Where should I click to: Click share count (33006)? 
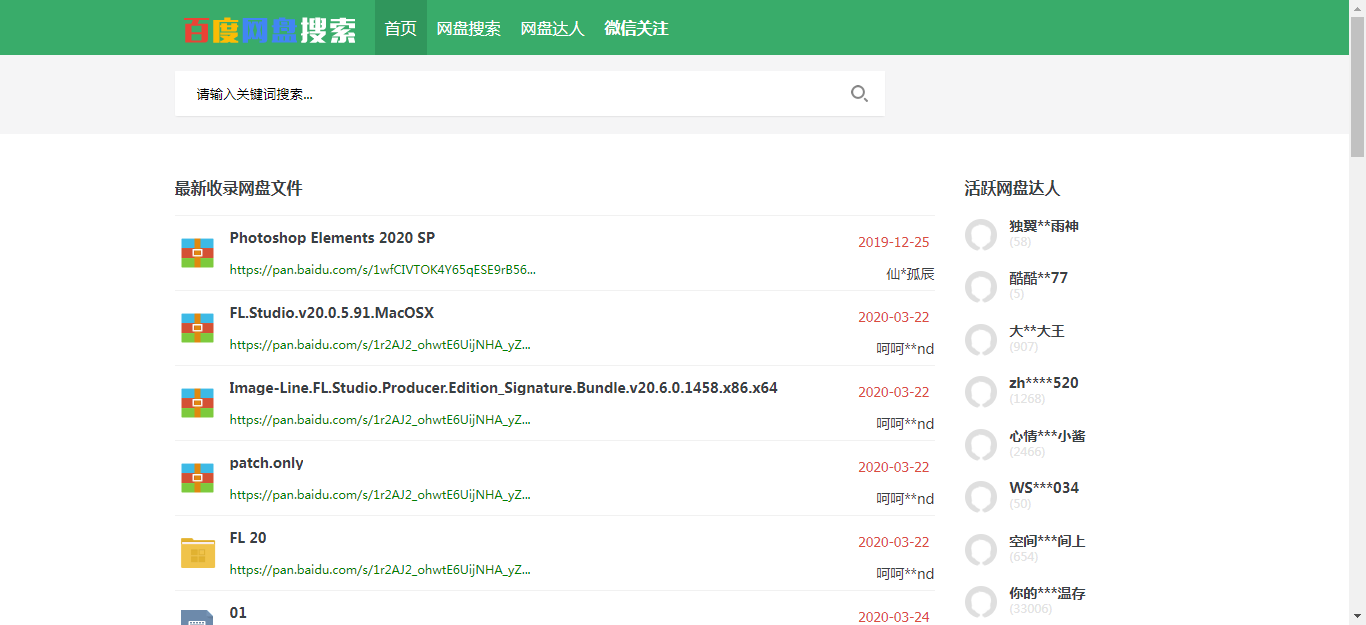[1030, 609]
